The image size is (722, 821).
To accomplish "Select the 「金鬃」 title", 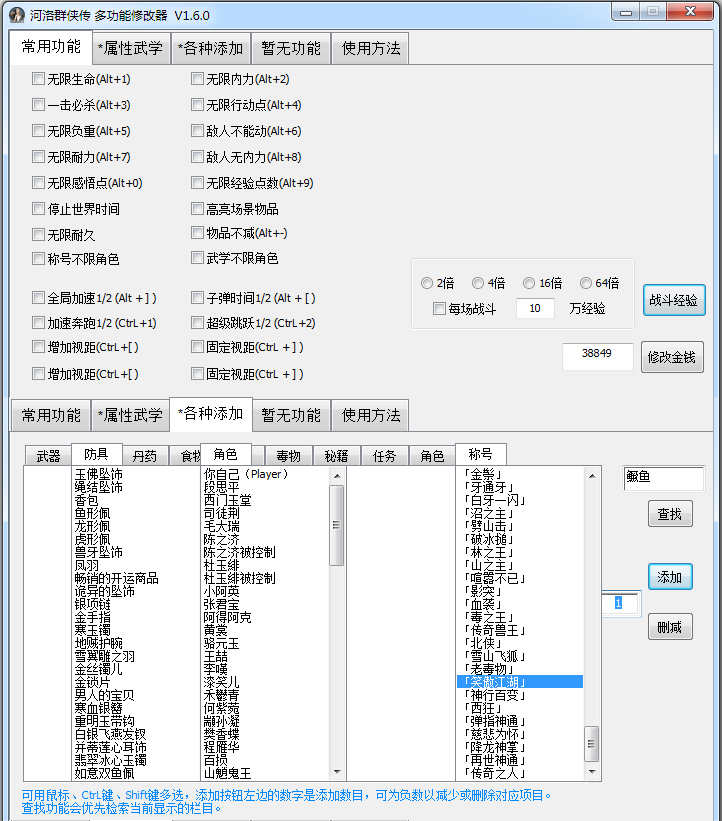I will 483,474.
